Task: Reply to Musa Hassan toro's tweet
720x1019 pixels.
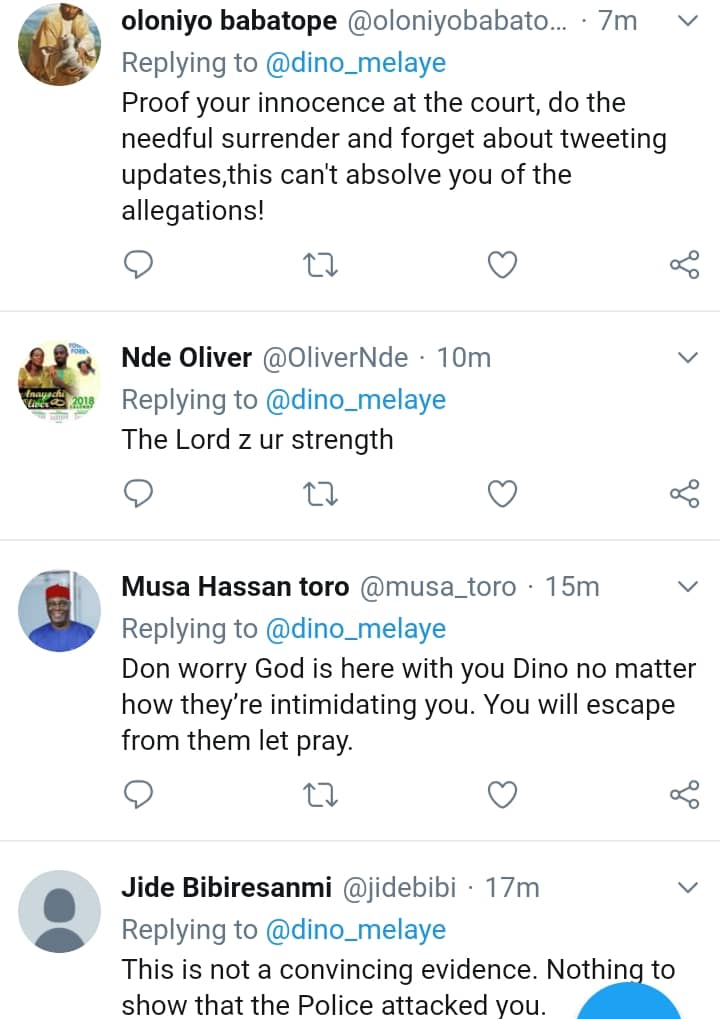Action: [x=138, y=794]
